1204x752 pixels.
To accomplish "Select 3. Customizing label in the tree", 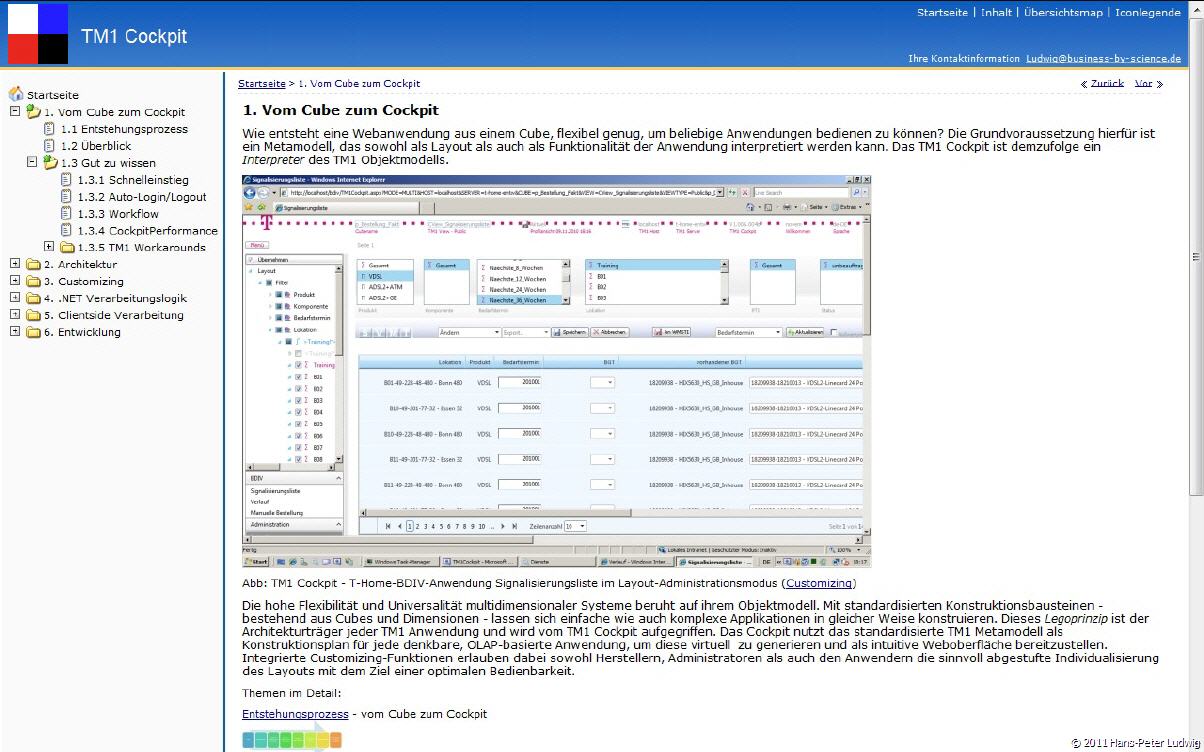I will [84, 282].
